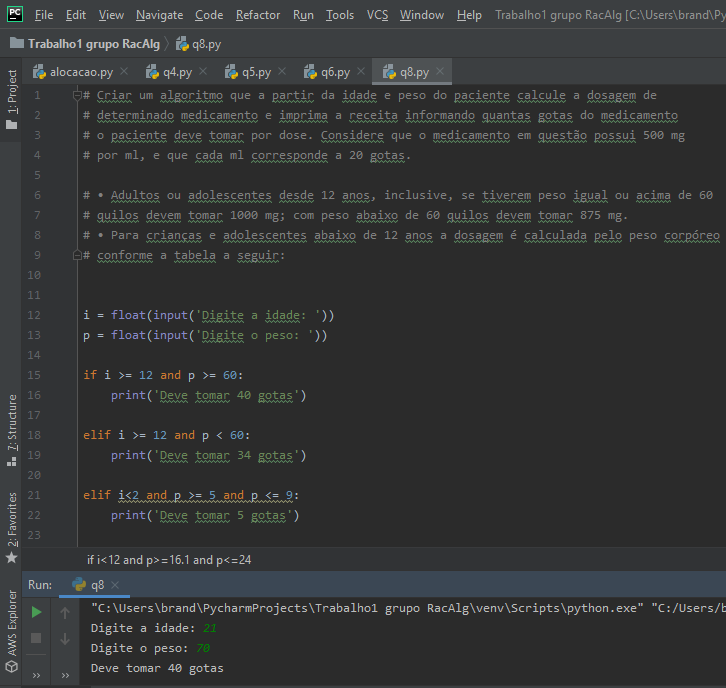The width and height of the screenshot is (726, 688).
Task: Open the Navigate menu
Action: (159, 15)
